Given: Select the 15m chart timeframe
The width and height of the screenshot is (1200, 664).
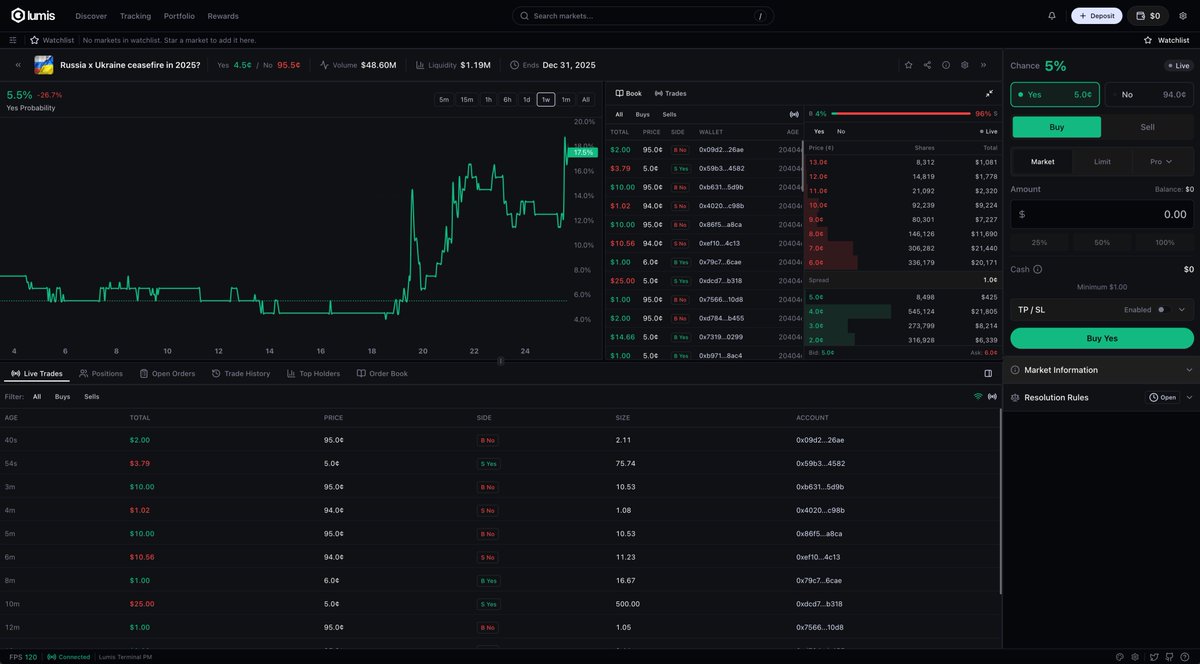Looking at the screenshot, I should click(467, 99).
